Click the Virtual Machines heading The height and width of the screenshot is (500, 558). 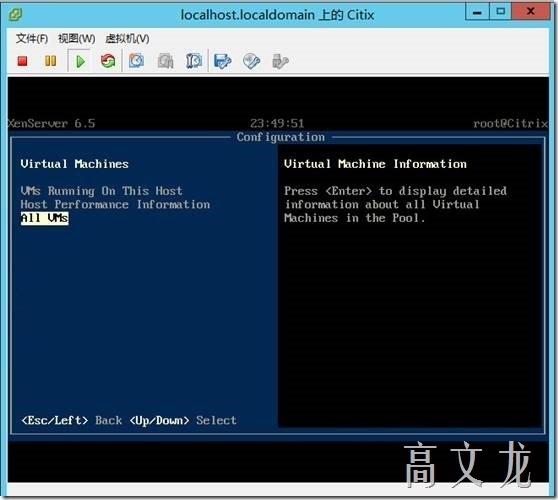click(x=74, y=164)
